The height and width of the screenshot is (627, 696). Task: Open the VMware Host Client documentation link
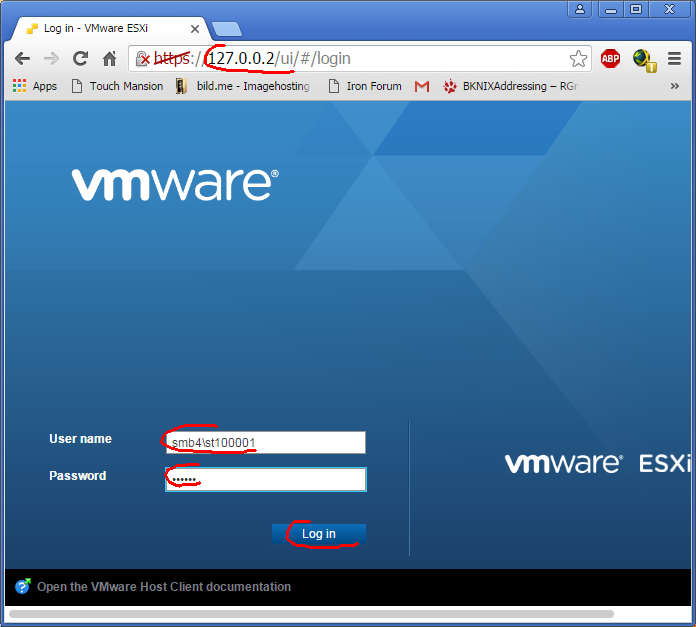[x=163, y=587]
